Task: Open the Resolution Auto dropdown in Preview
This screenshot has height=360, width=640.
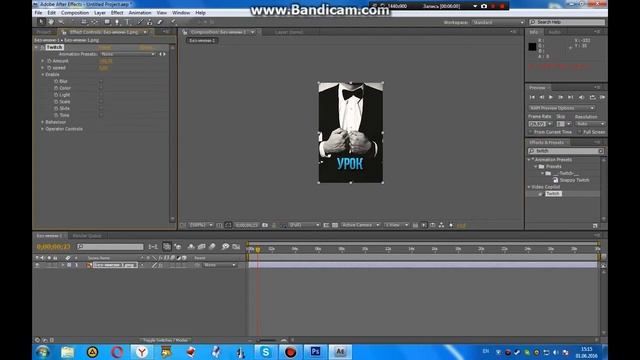Action: (x=590, y=124)
